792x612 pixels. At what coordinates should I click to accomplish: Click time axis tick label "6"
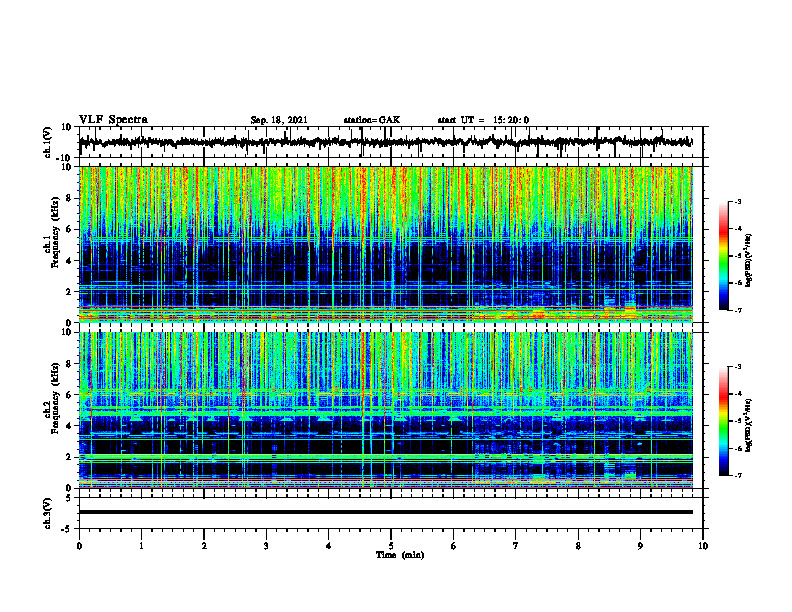(x=454, y=546)
